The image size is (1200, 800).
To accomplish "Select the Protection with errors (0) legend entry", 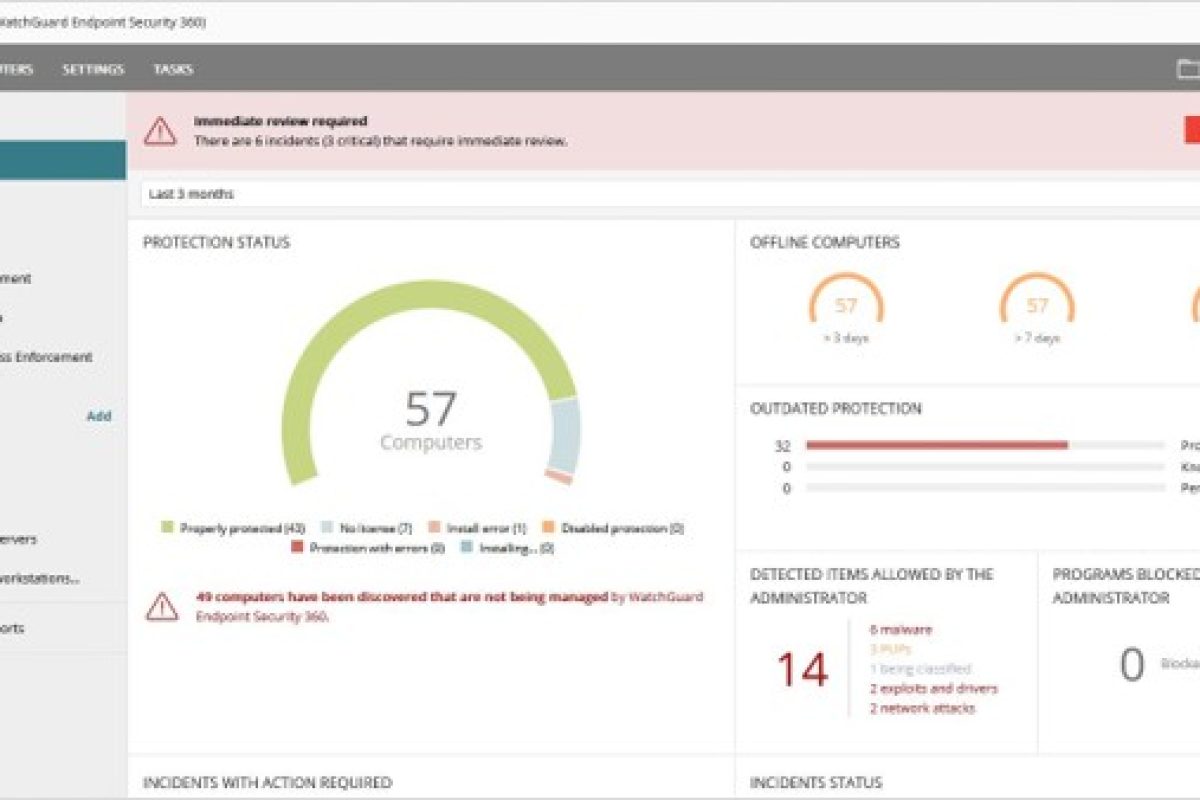I will click(367, 548).
